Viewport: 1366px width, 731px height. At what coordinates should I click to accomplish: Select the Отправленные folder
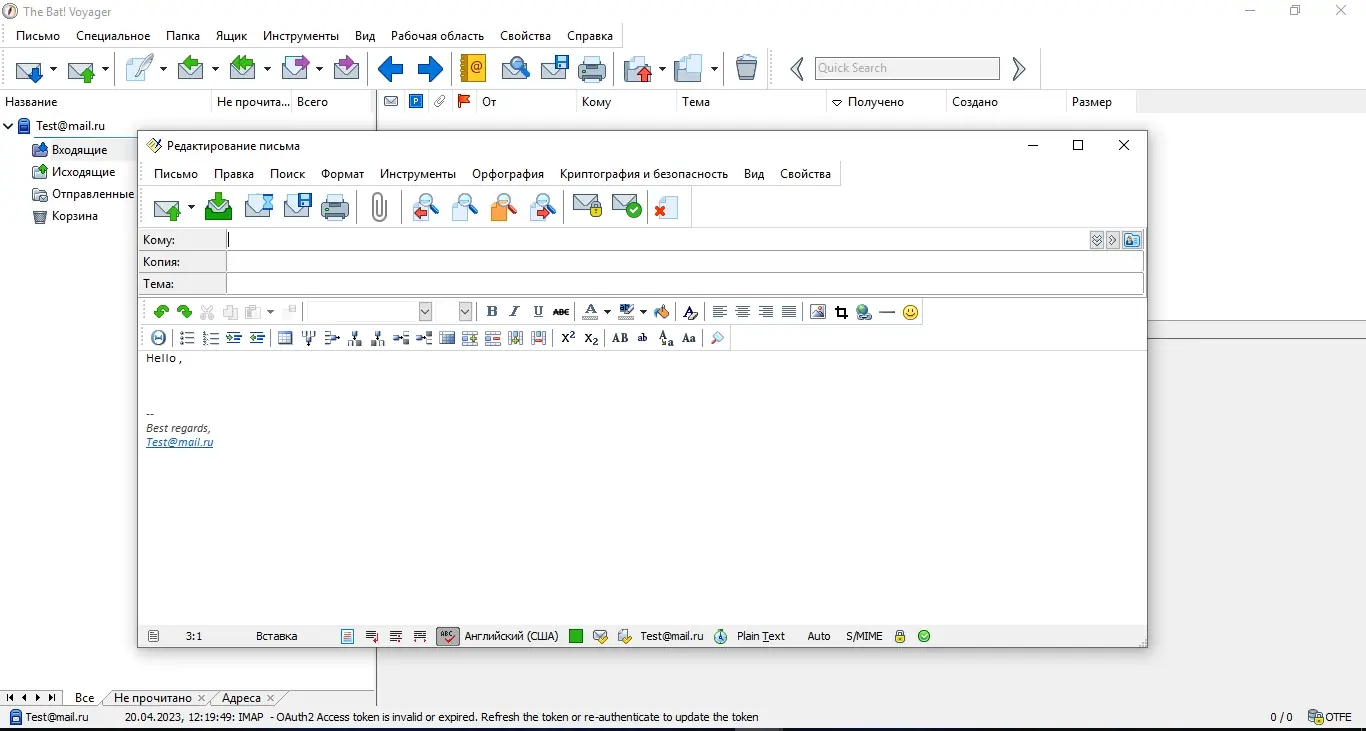pos(93,194)
